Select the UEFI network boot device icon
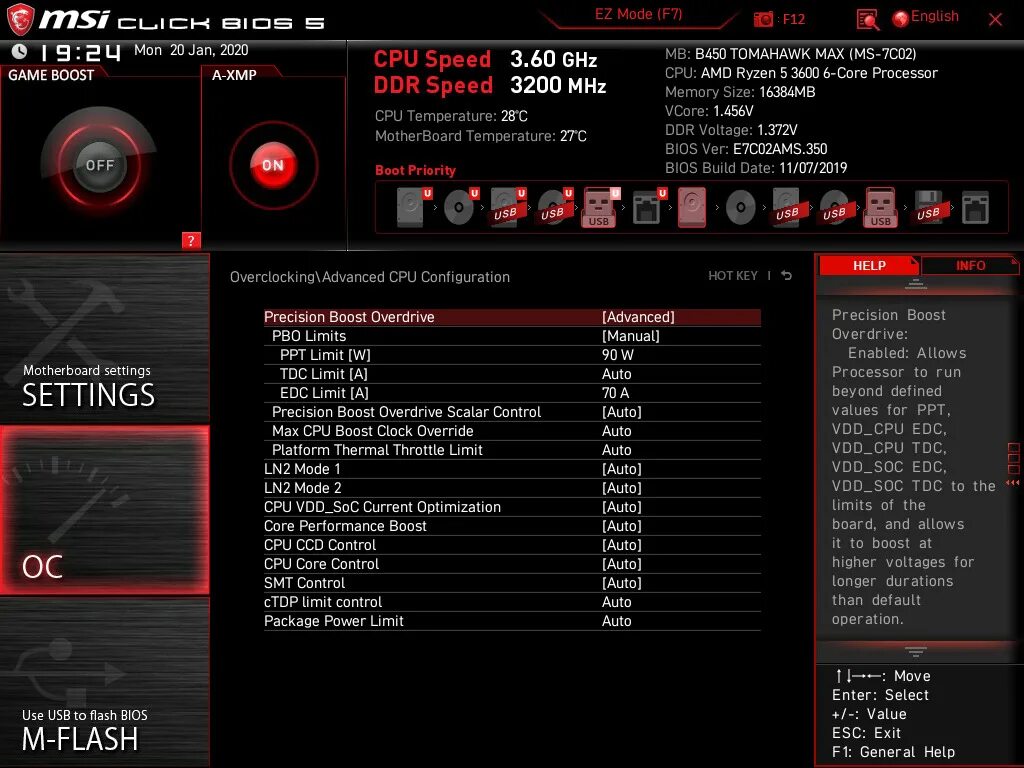This screenshot has height=768, width=1024. (x=648, y=207)
